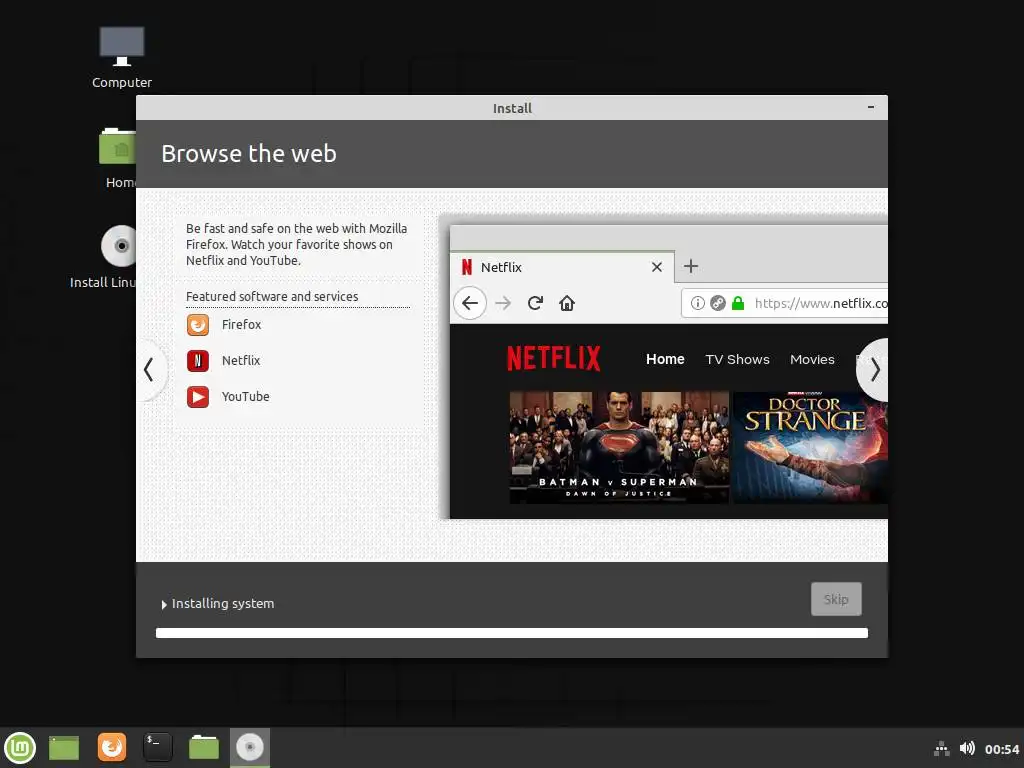Viewport: 1024px width, 768px height.
Task: Click the Show Desktop taskbar icon
Action: (x=64, y=747)
